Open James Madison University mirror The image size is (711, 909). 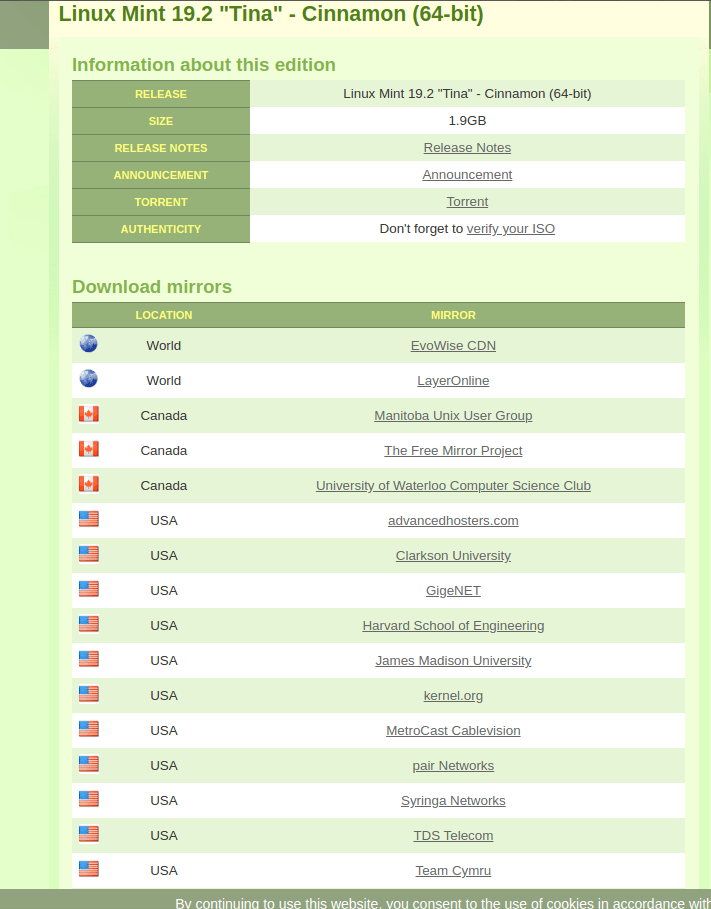453,661
